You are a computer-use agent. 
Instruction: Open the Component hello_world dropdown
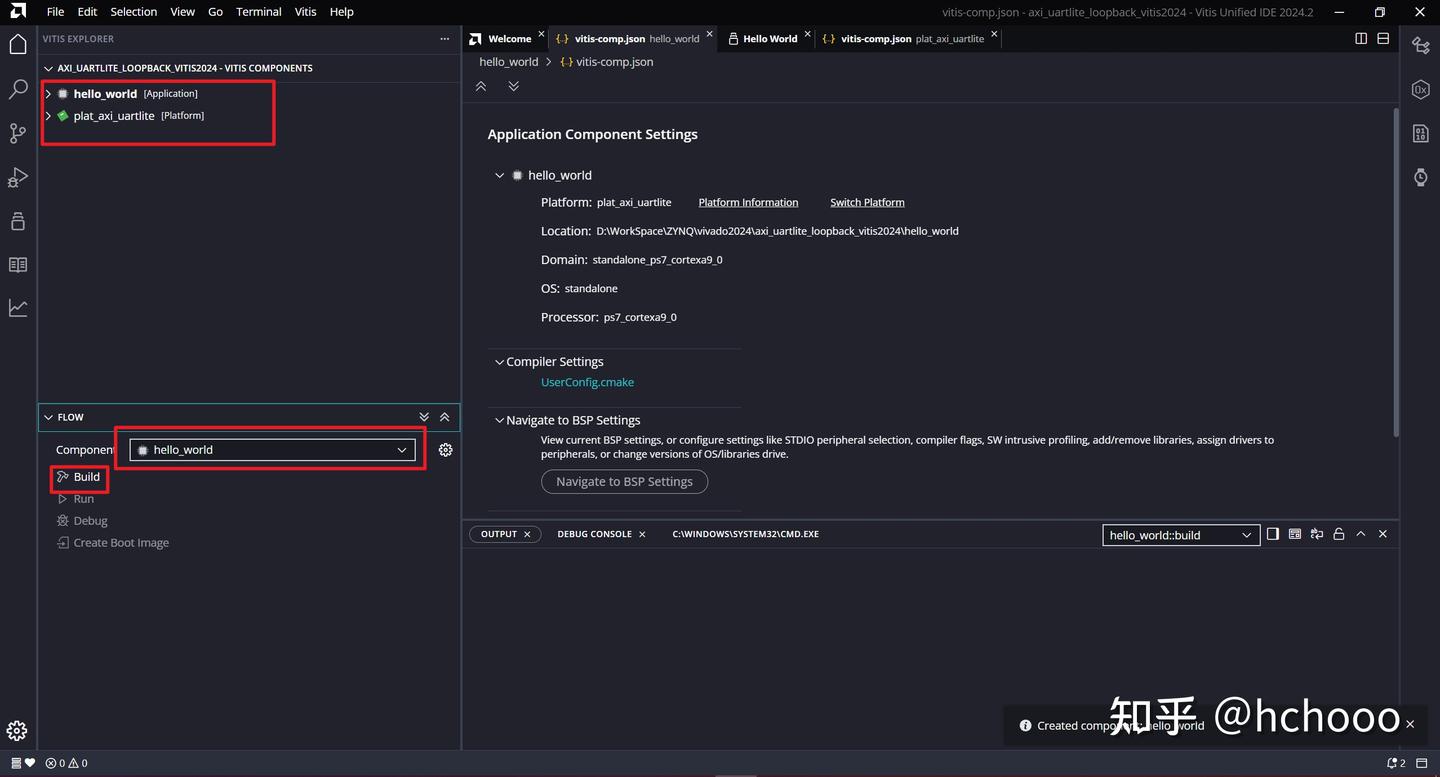point(272,450)
